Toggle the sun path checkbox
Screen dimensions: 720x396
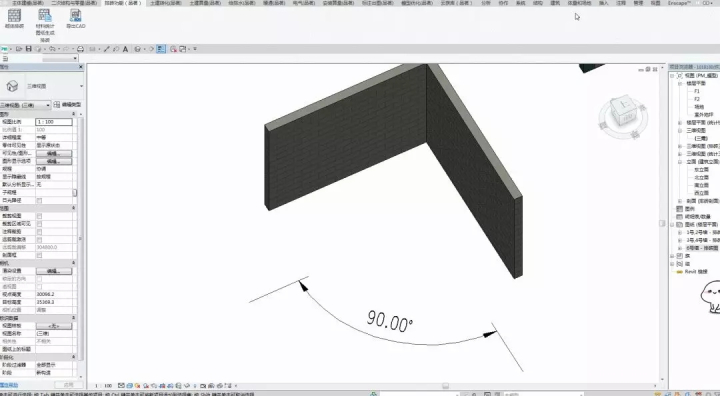39,200
